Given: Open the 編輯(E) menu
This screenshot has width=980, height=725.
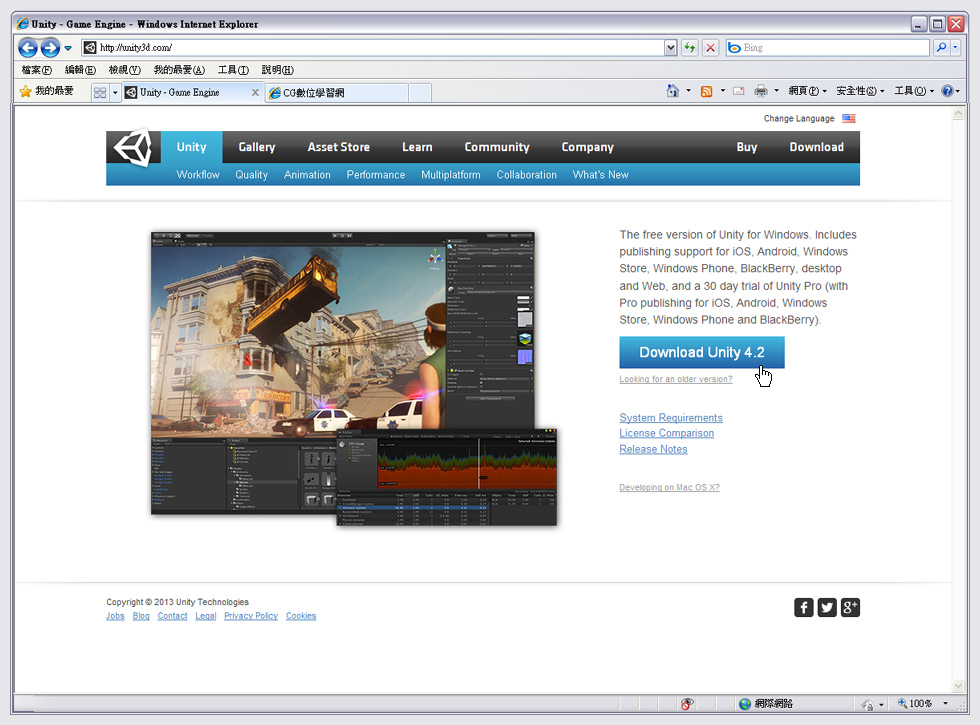Looking at the screenshot, I should click(80, 70).
